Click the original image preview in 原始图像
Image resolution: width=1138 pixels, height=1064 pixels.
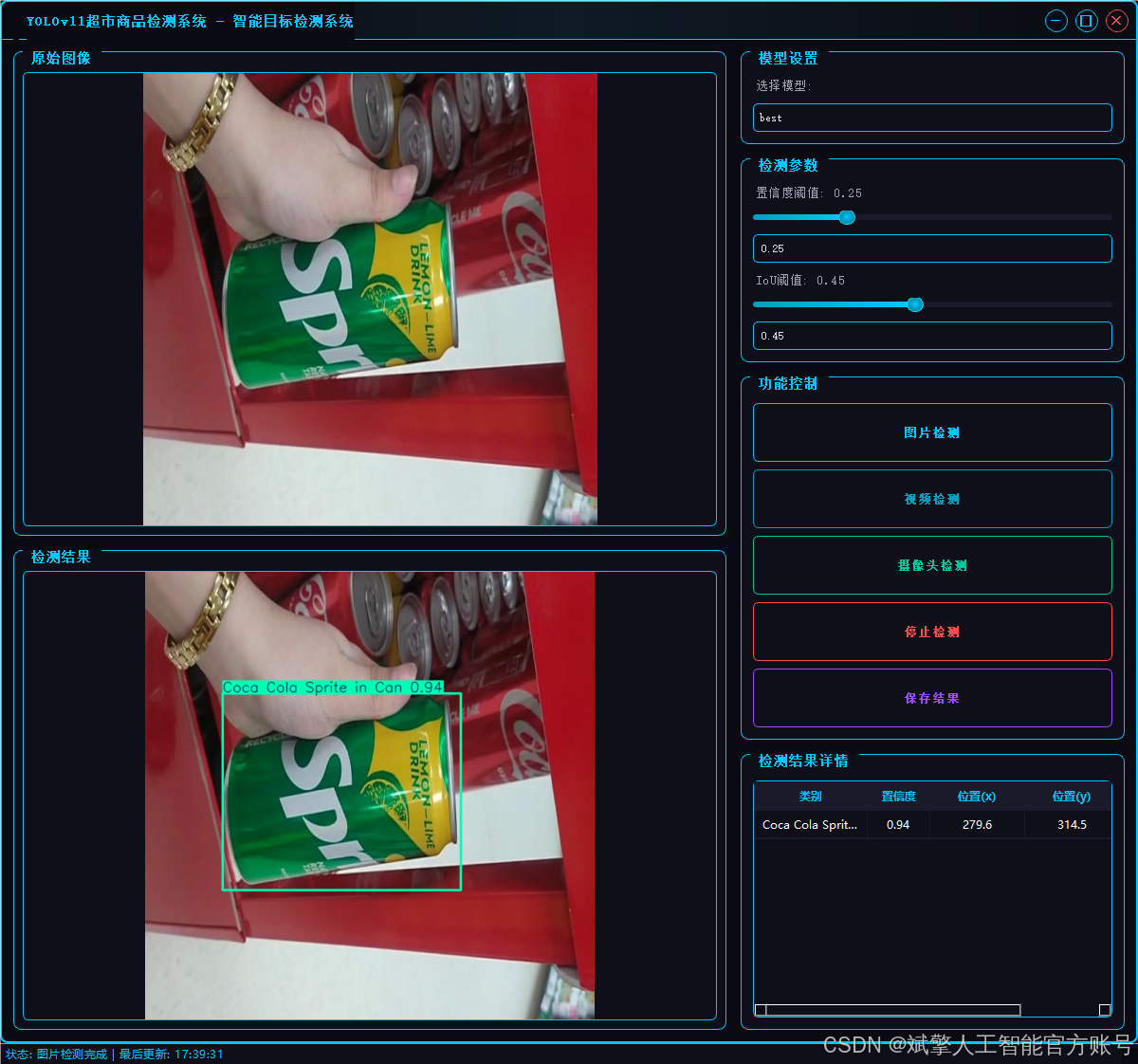[x=370, y=299]
